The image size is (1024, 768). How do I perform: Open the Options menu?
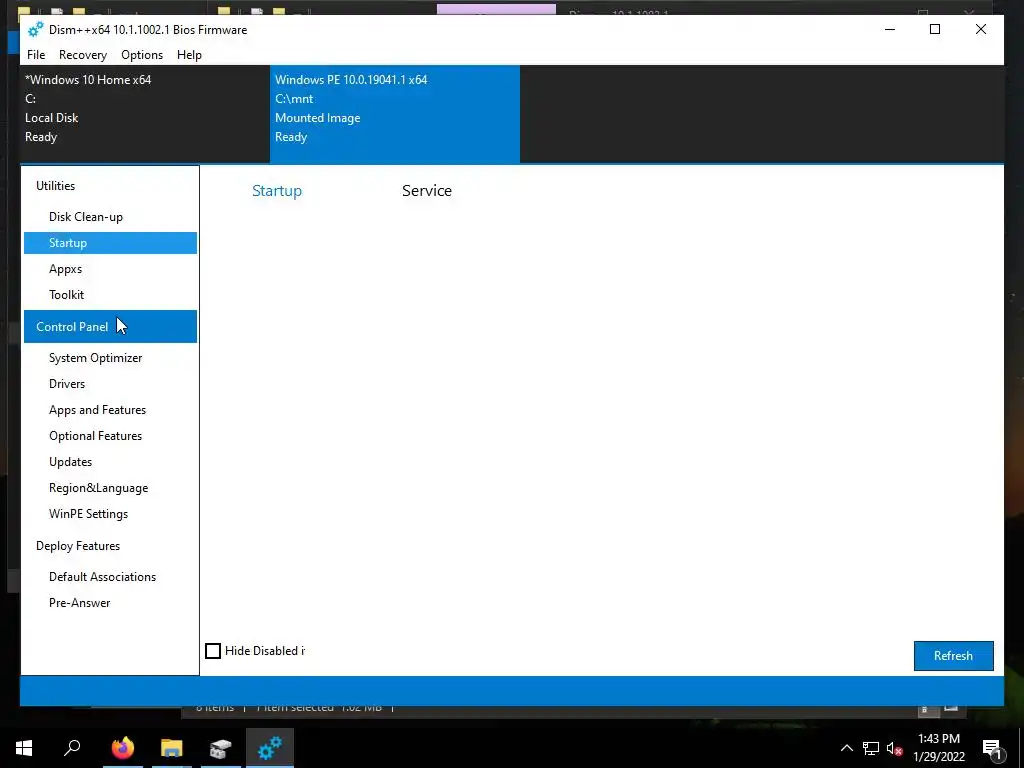[142, 55]
